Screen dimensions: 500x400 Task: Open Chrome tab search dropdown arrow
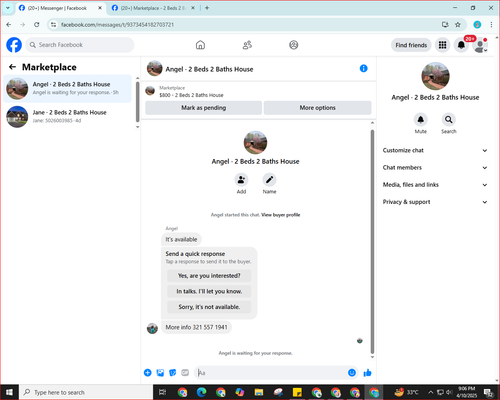(8, 8)
